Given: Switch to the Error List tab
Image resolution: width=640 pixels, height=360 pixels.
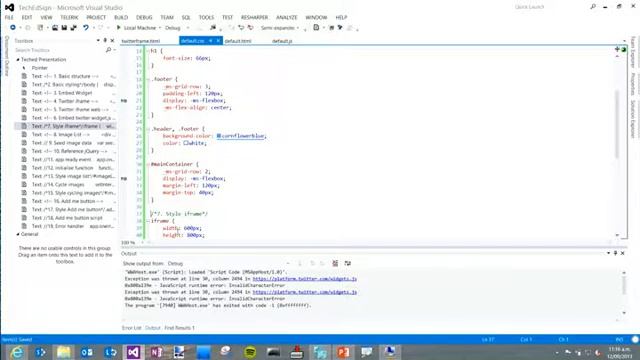Looking at the screenshot, I should point(131,328).
